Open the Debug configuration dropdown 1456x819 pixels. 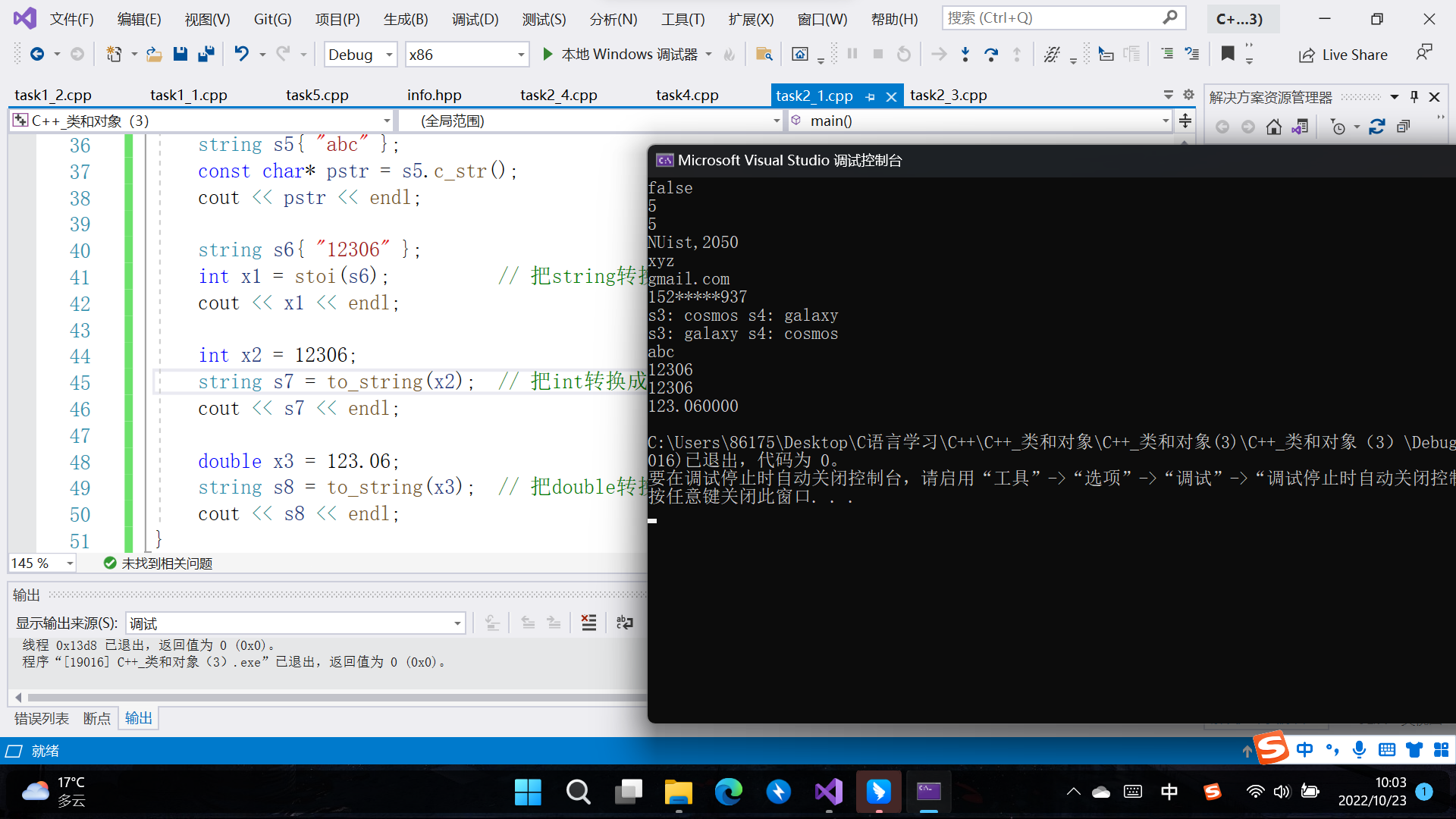[389, 55]
